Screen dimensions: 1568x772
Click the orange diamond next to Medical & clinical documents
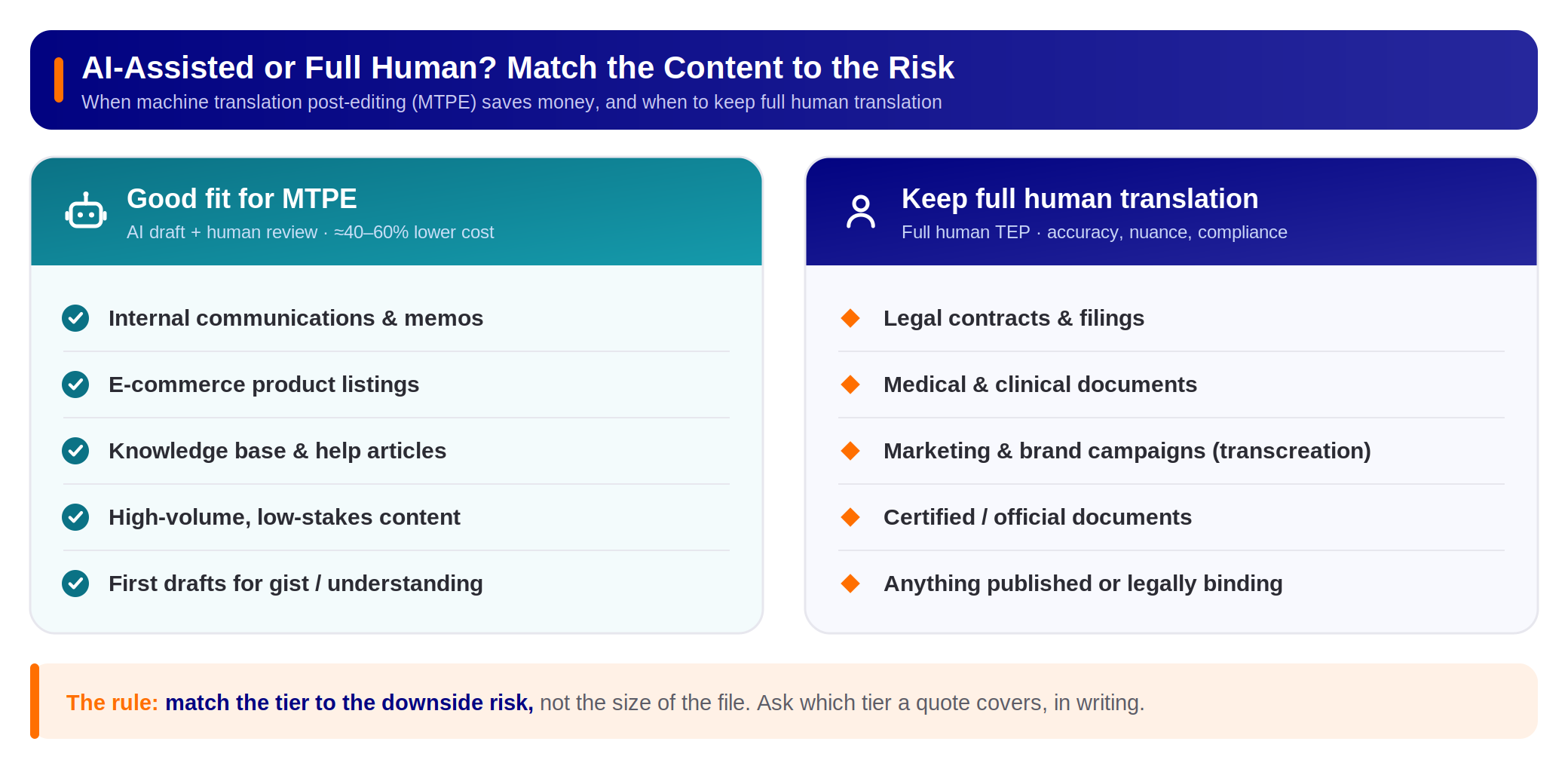(x=850, y=384)
